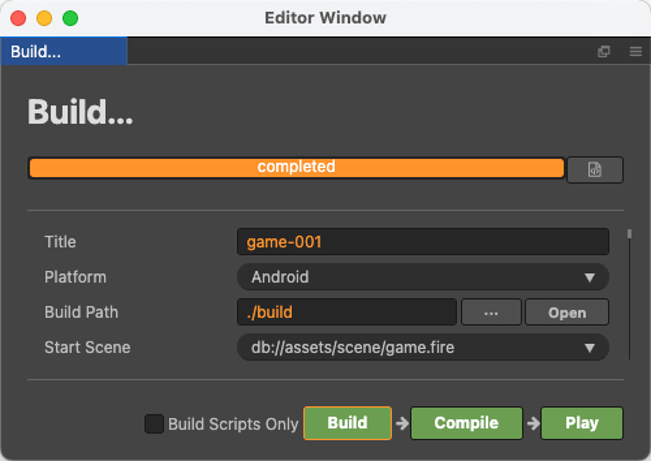Screen dimensions: 652x462
Task: Click the green Build button
Action: pyautogui.click(x=347, y=423)
